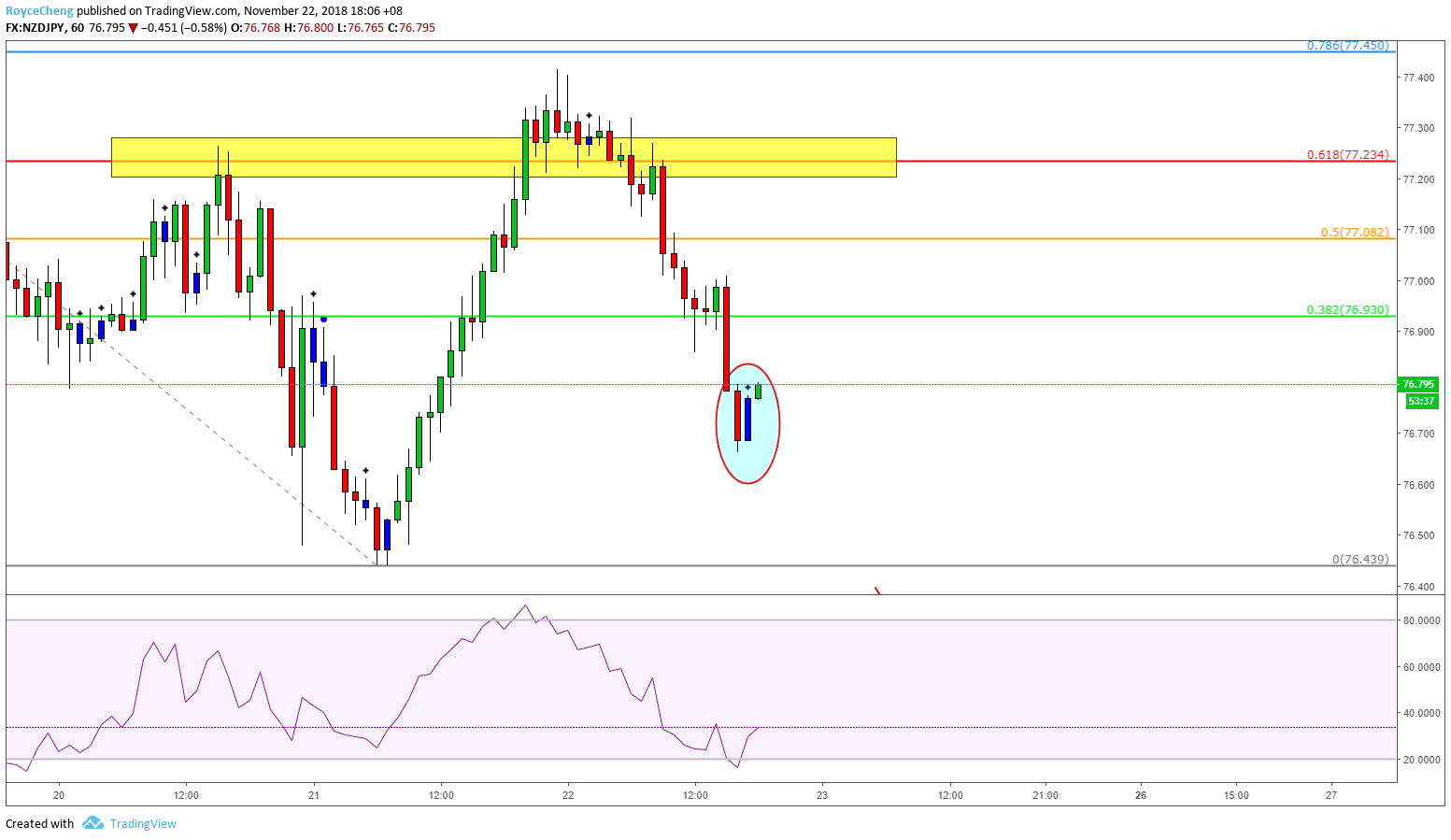Click the RSI 20.0000 axis label
Viewport: 1451px width, 840px height.
[x=1421, y=760]
